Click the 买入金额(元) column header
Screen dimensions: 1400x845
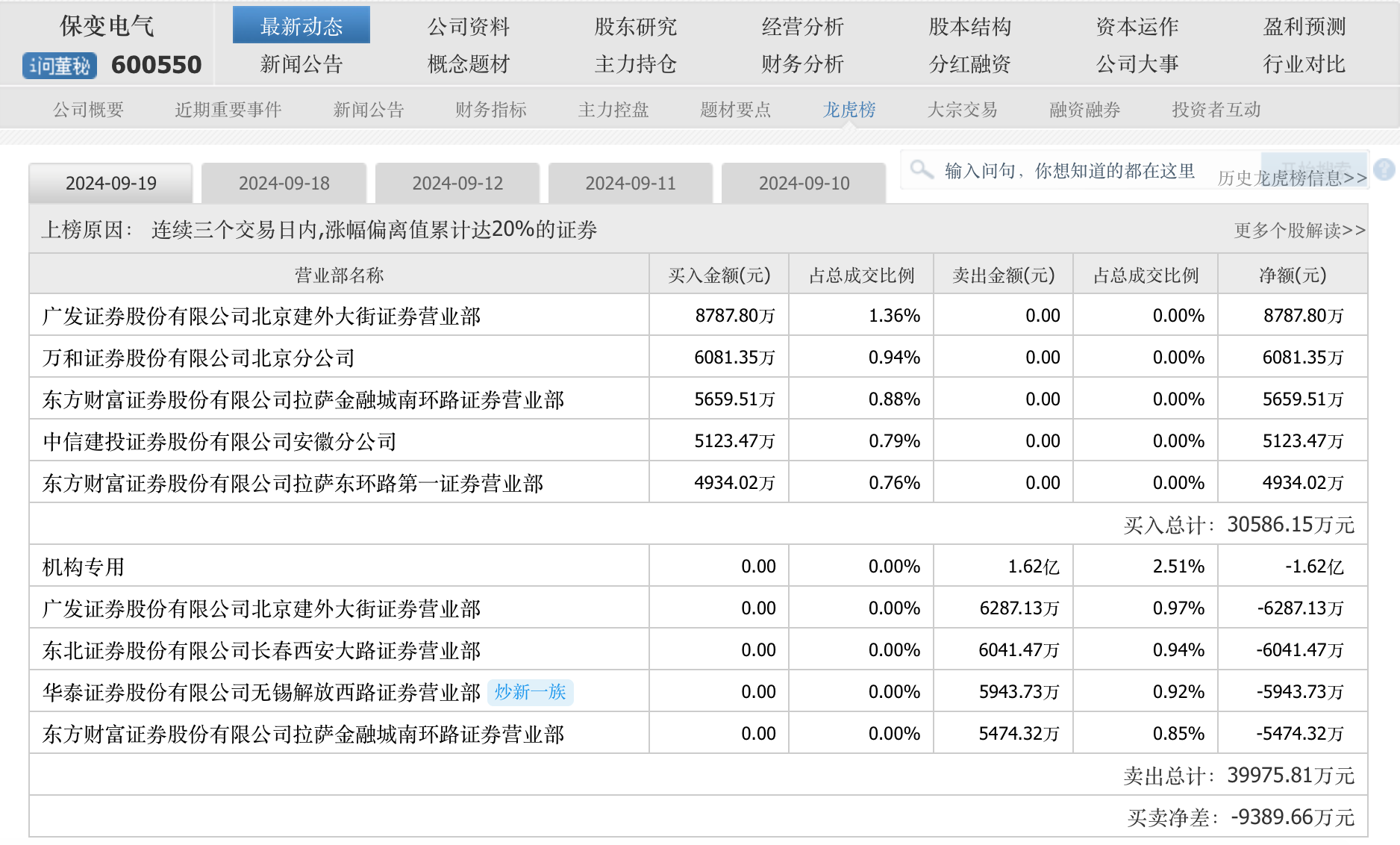pyautogui.click(x=719, y=275)
